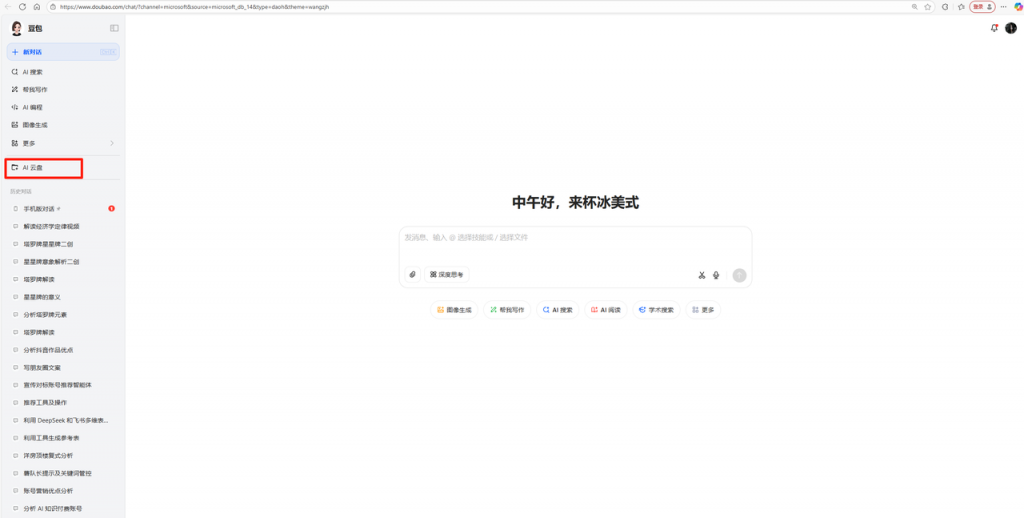The image size is (1024, 518).
Task: Open the 星星牌的意义 conversation
Action: [x=63, y=297]
